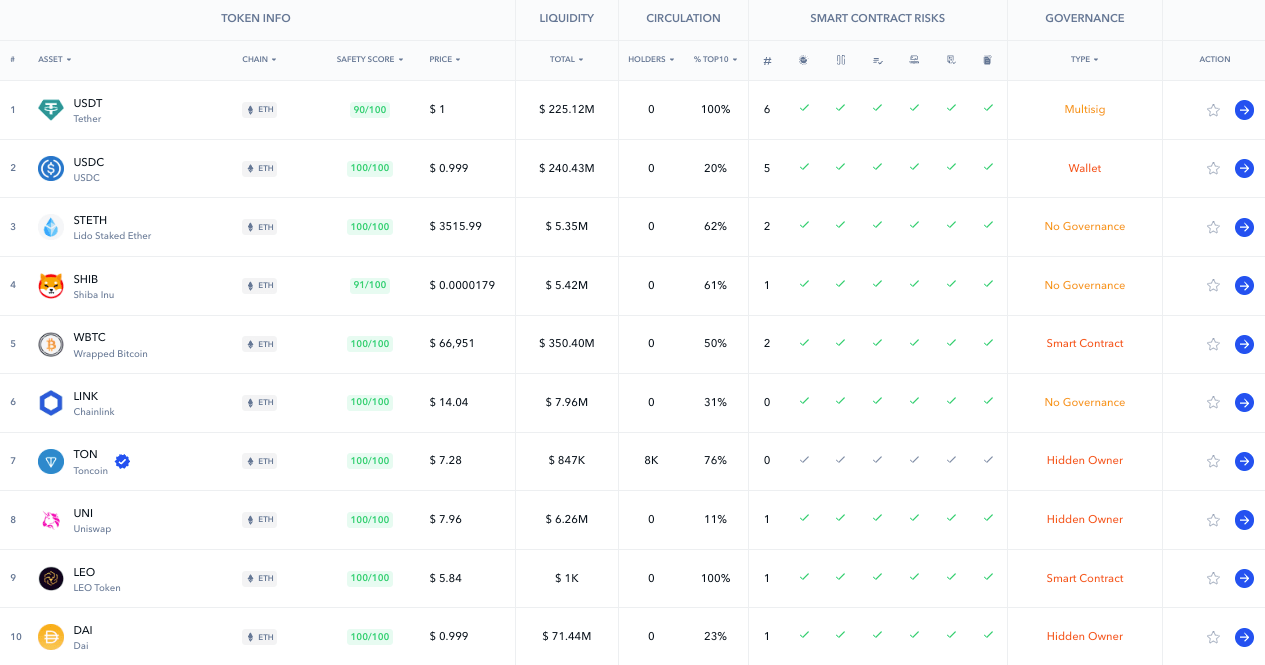
Task: Star the UNI Uniswap row
Action: tap(1213, 520)
